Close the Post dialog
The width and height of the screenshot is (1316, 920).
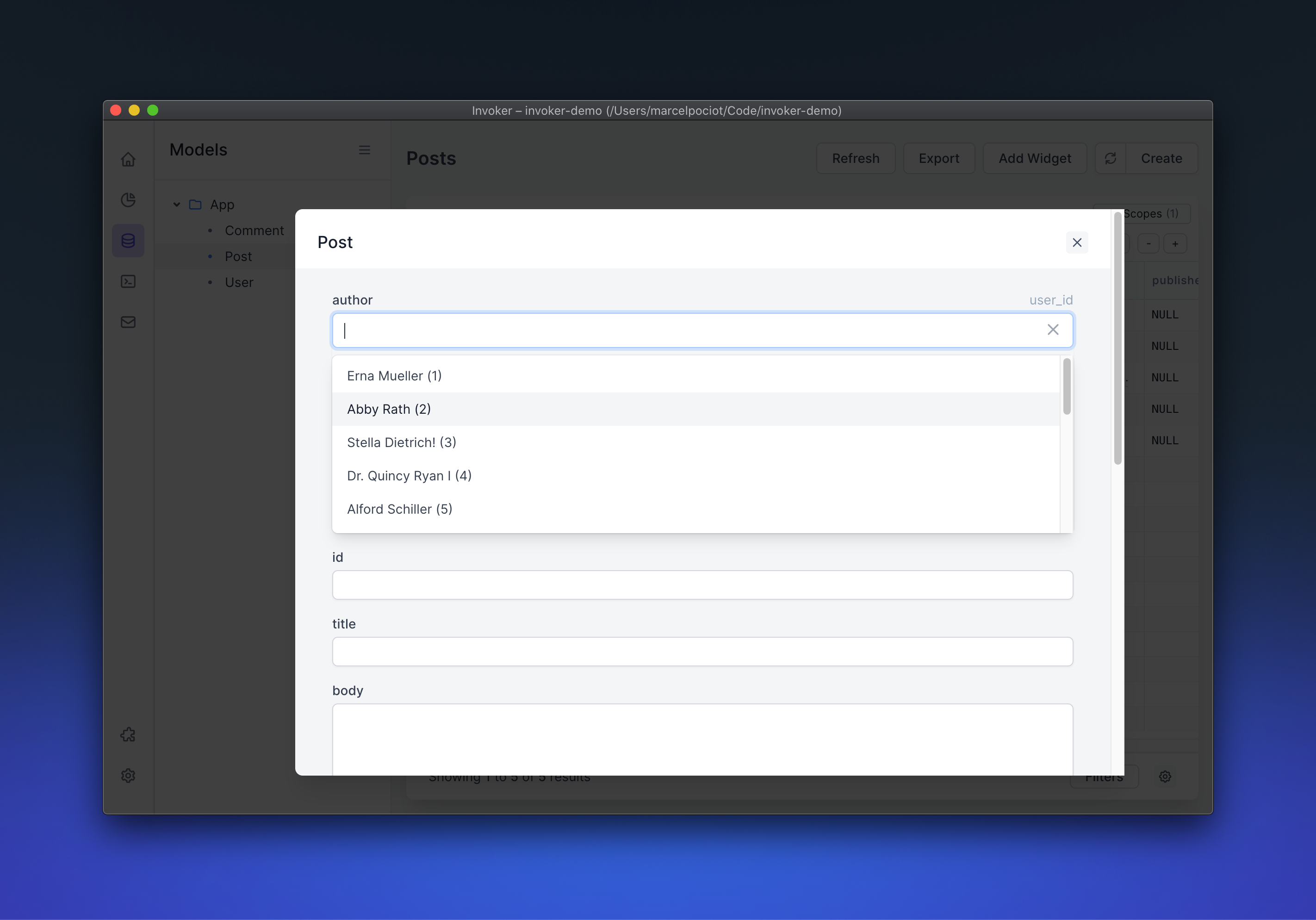pyautogui.click(x=1077, y=242)
